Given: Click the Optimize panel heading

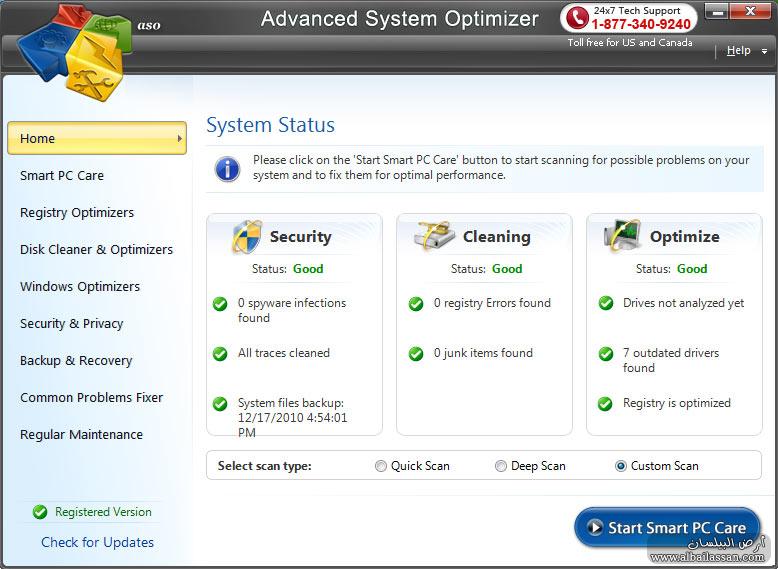Looking at the screenshot, I should pos(685,237).
